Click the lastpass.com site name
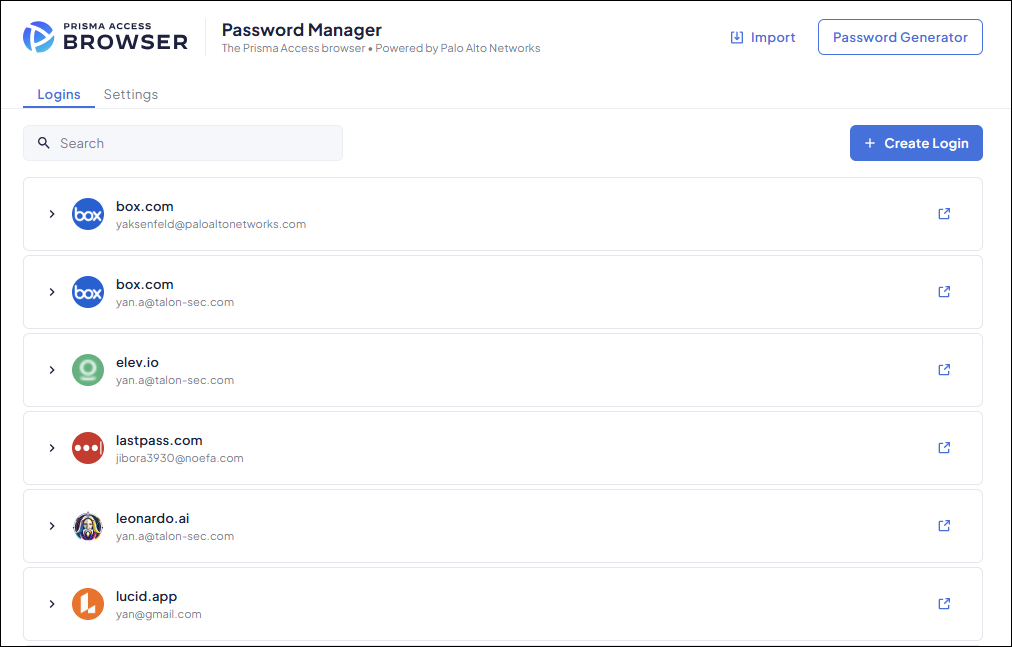This screenshot has height=647, width=1012. (x=159, y=441)
